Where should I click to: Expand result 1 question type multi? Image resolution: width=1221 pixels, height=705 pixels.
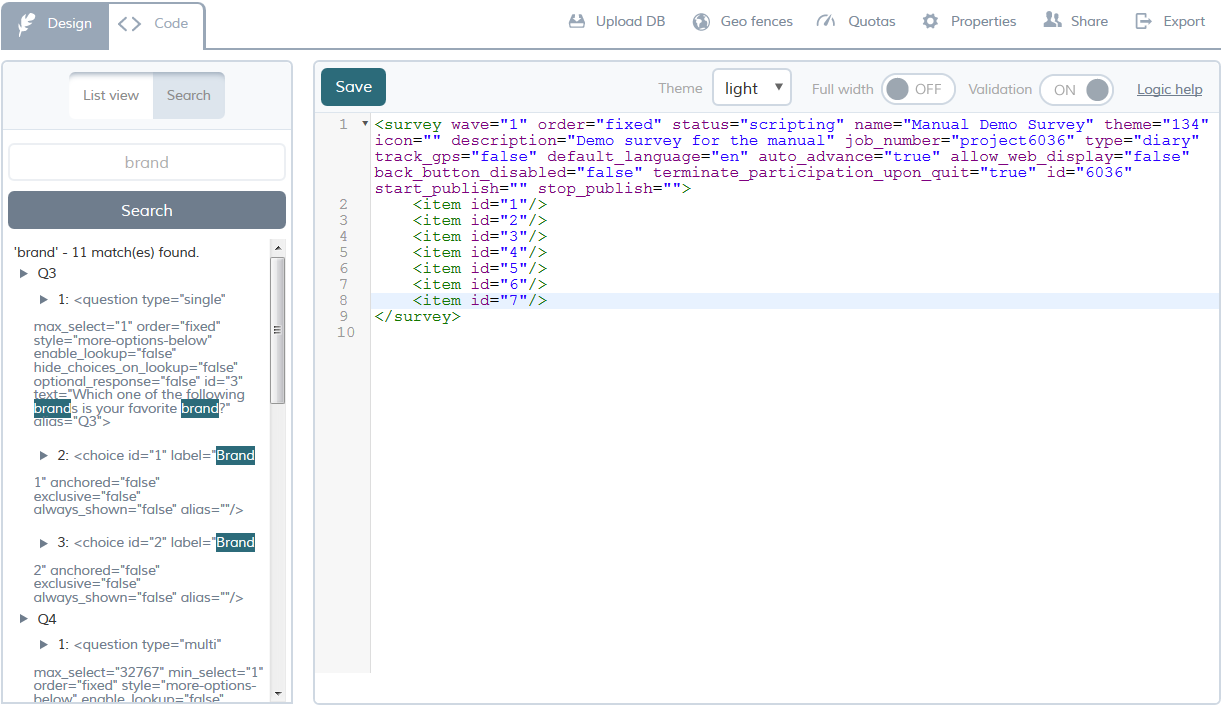(x=44, y=644)
